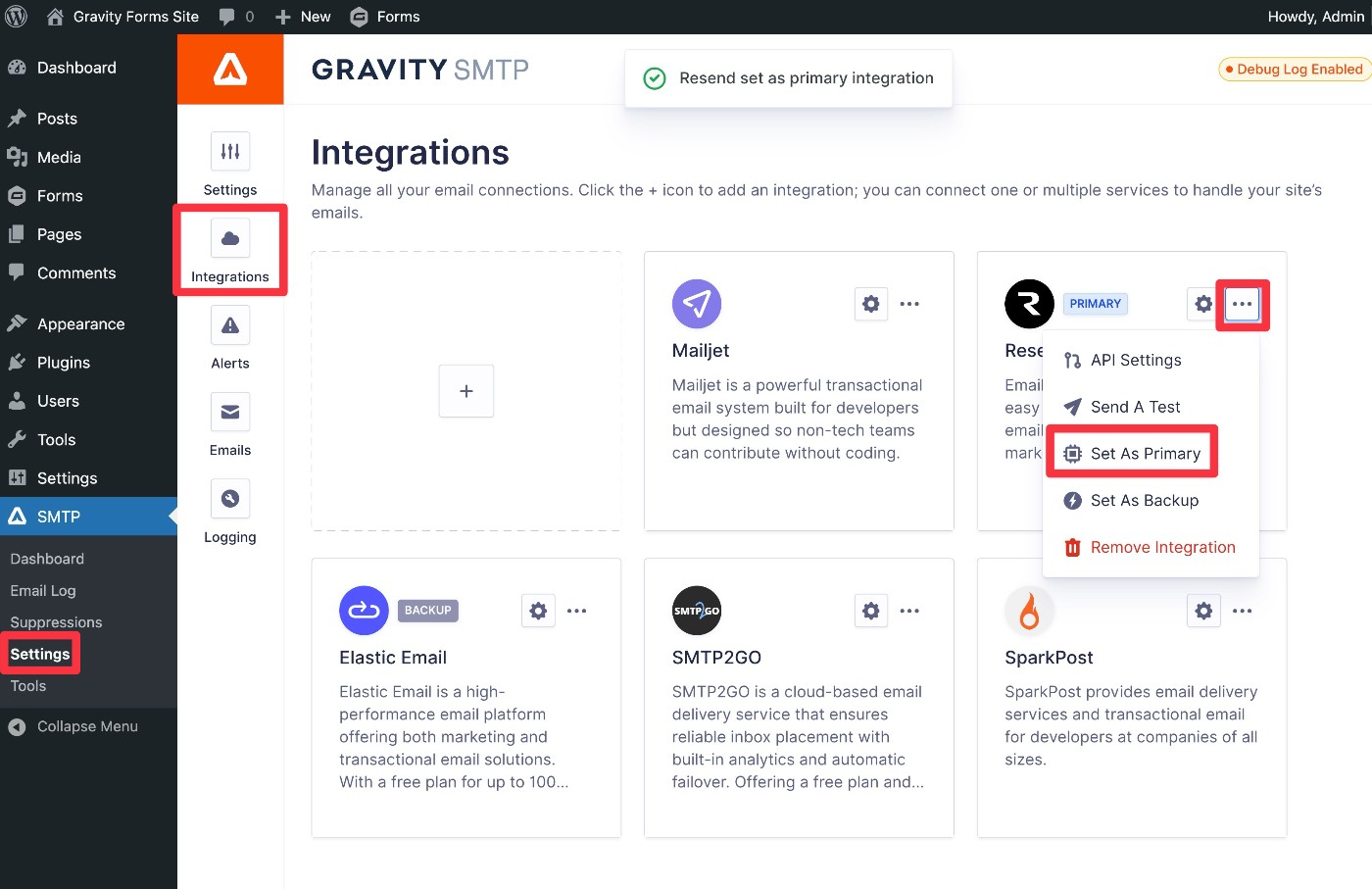
Task: Click the SMTP2GO gear settings icon
Action: 870,611
